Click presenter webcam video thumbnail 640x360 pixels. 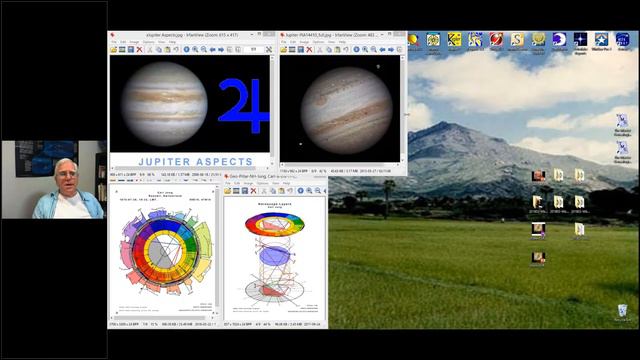coord(53,180)
